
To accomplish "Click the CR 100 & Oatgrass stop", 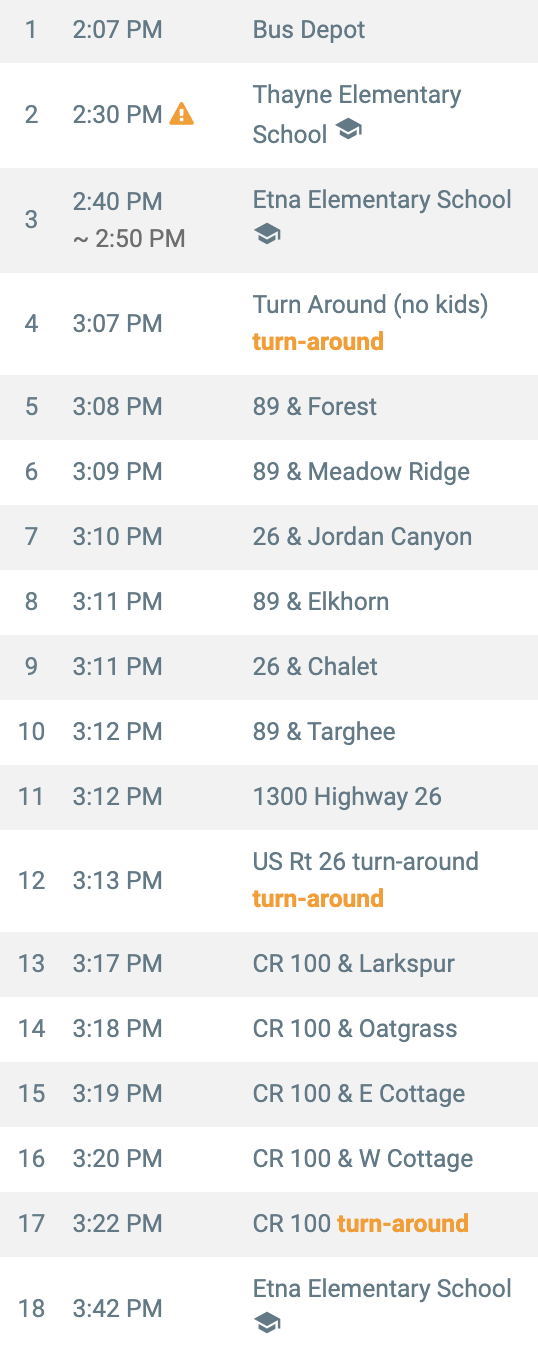I will tap(269, 1029).
